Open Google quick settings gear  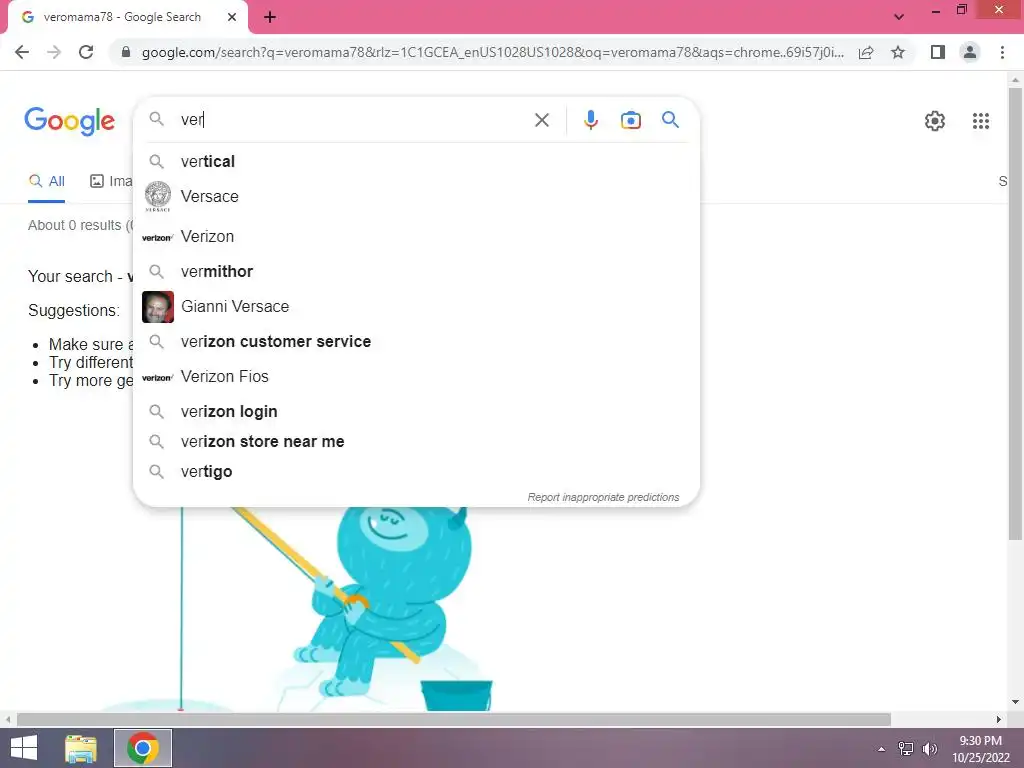pos(935,121)
